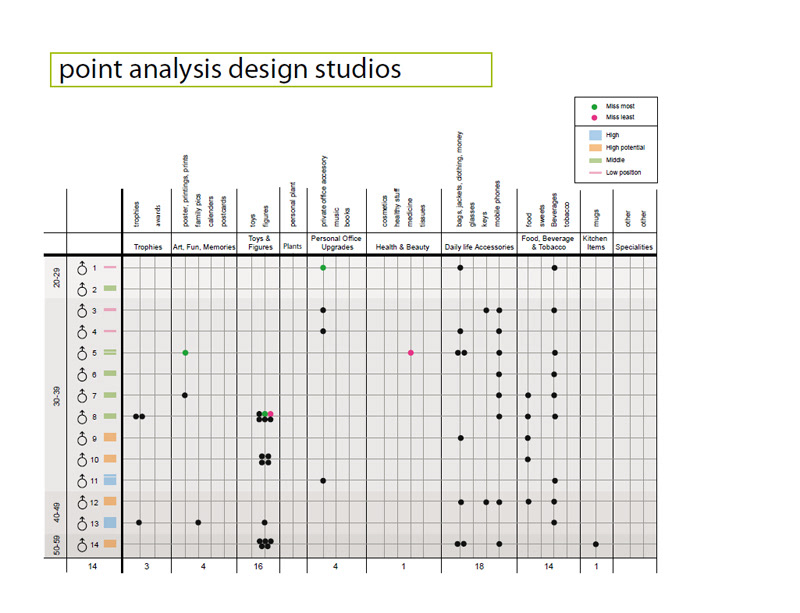Click the blue 'High' legend swatch

595,135
